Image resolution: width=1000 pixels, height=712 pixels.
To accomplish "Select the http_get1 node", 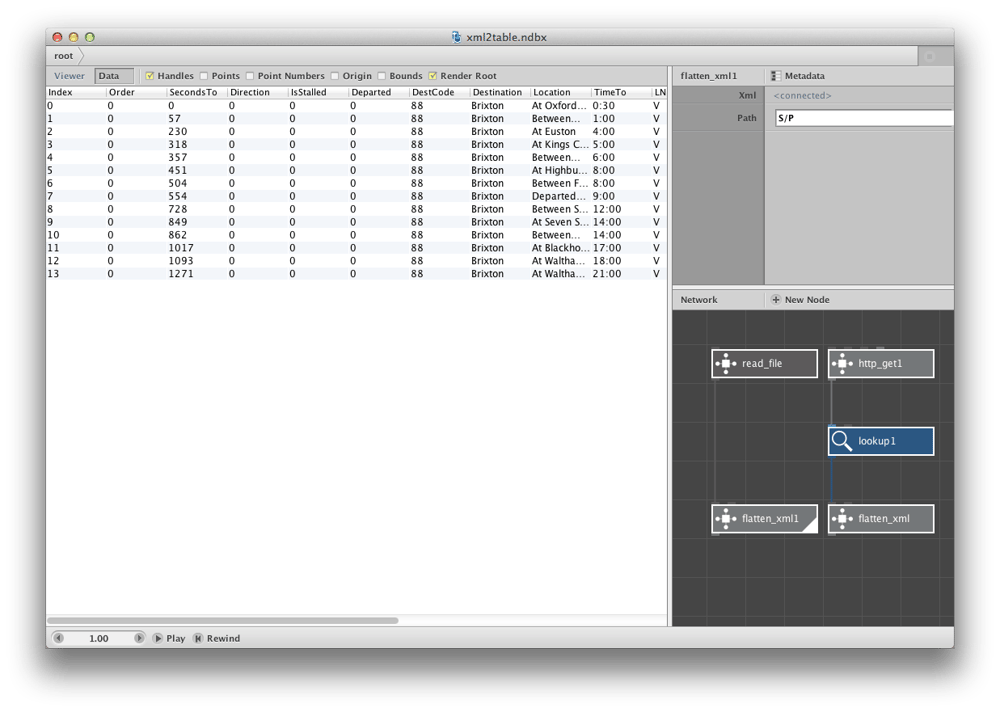I will pos(881,364).
